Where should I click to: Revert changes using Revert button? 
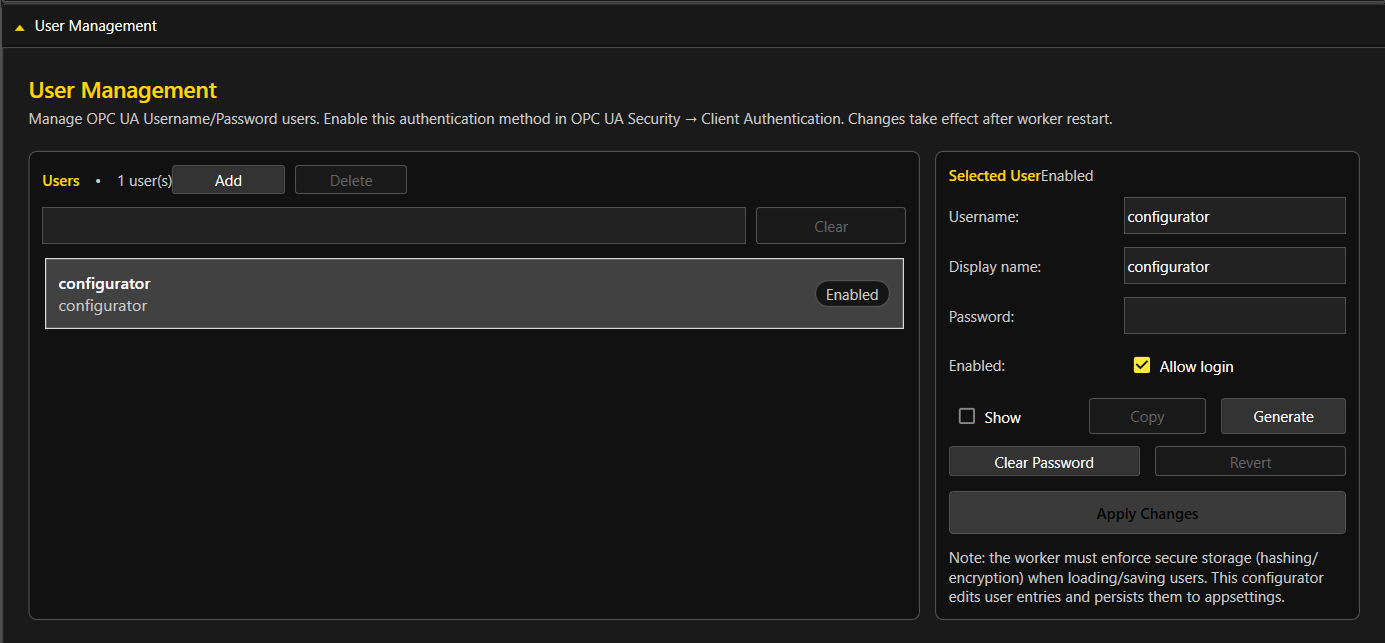(x=1249, y=462)
